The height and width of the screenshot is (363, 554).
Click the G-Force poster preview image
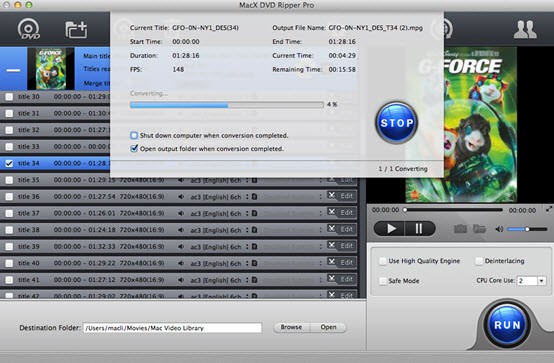point(461,125)
